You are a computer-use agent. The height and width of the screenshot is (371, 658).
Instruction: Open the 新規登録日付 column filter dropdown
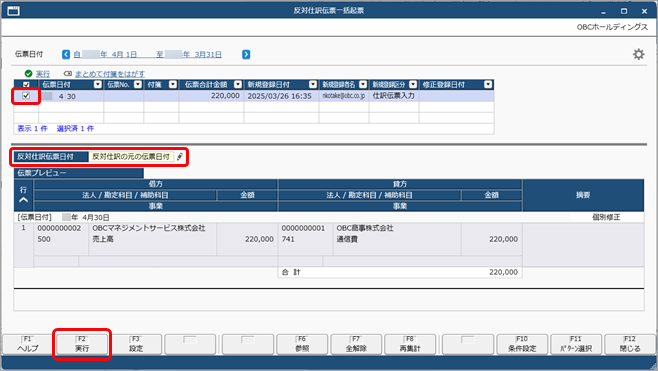click(x=313, y=84)
